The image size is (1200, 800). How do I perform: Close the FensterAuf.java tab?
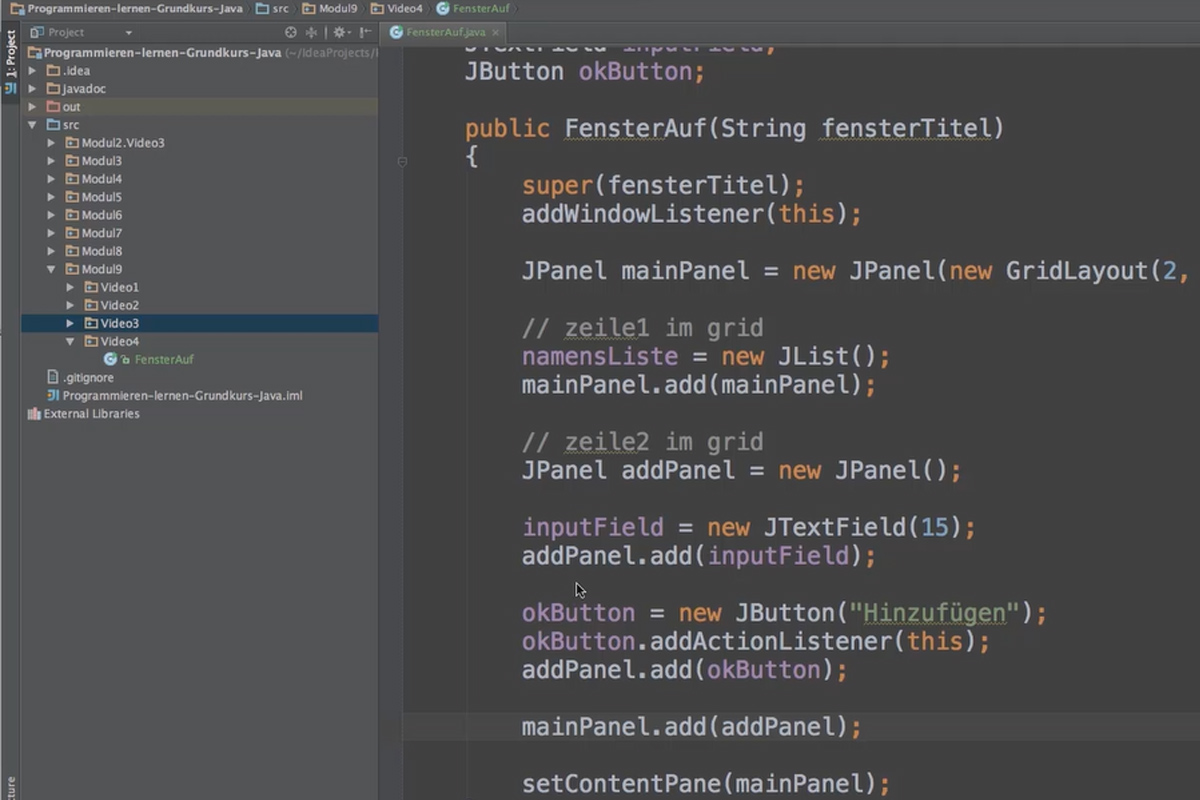(495, 32)
